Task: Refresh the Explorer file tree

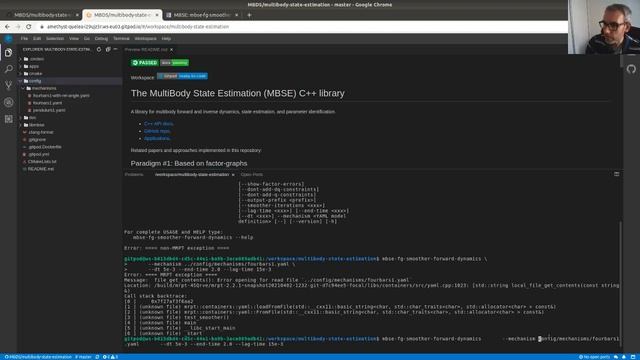Action: coord(99,49)
